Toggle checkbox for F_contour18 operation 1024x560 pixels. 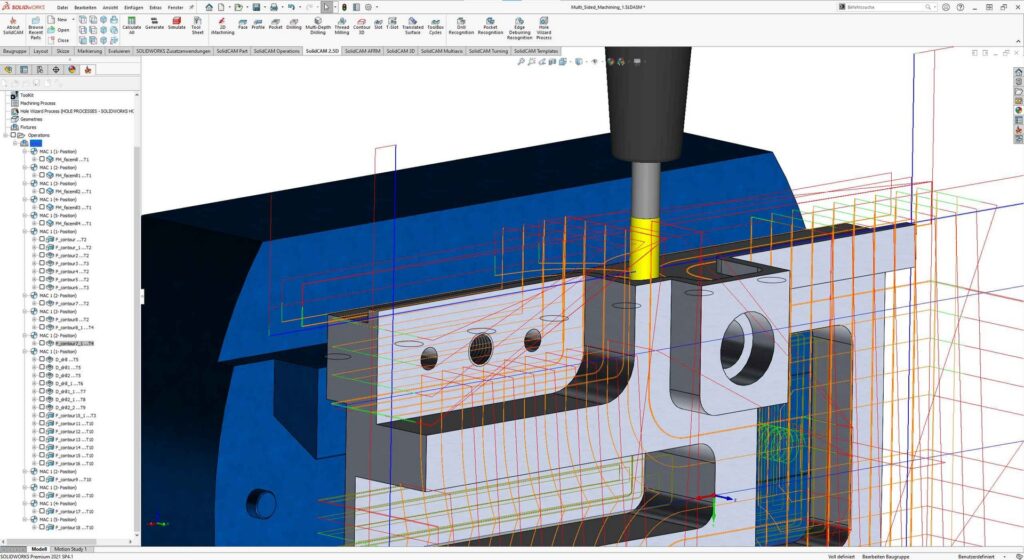pyautogui.click(x=41, y=527)
